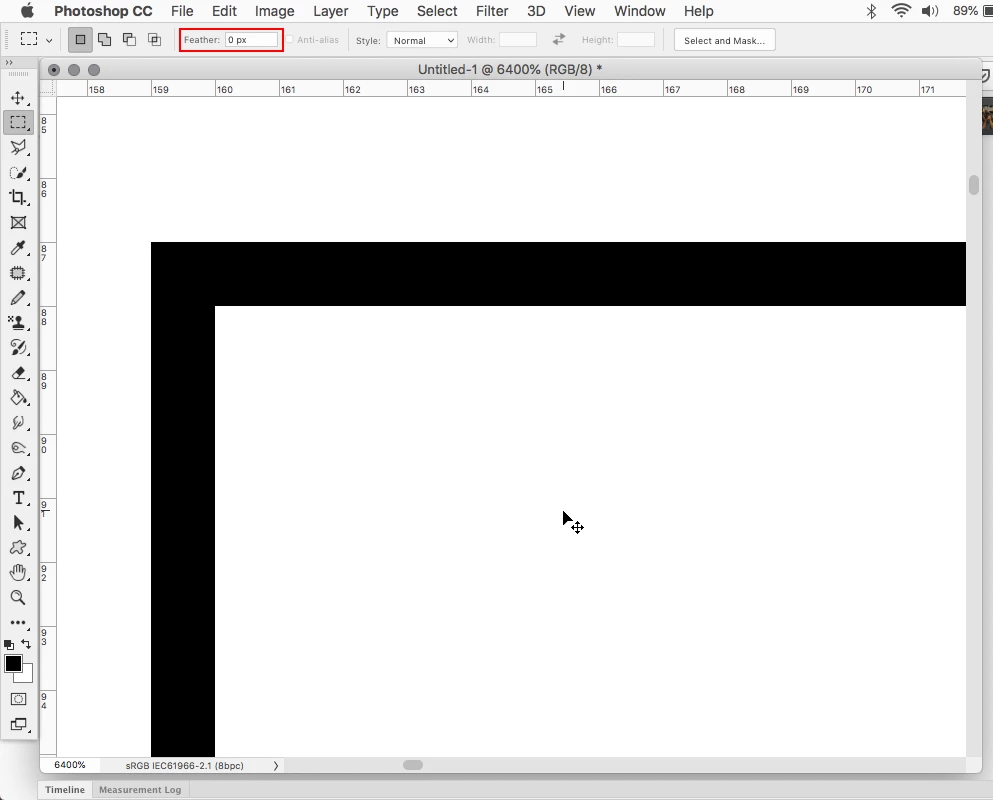The width and height of the screenshot is (993, 800).
Task: Click the Select and Mask button
Action: pyautogui.click(x=724, y=40)
